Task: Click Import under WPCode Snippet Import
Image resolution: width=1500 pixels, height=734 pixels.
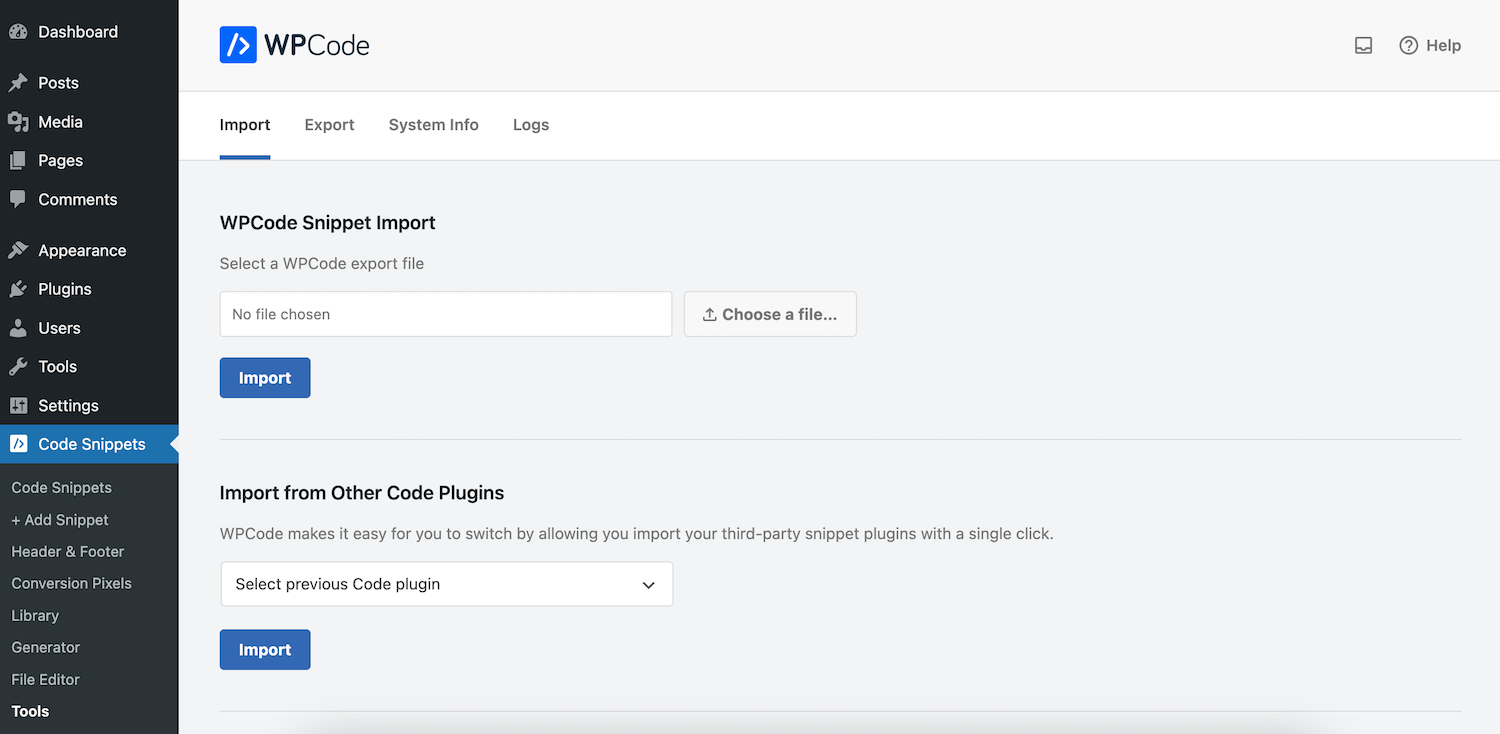Action: 265,378
